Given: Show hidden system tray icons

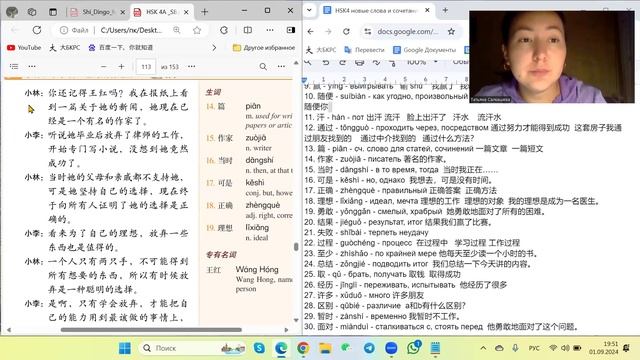Looking at the screenshot, I should tap(483, 348).
